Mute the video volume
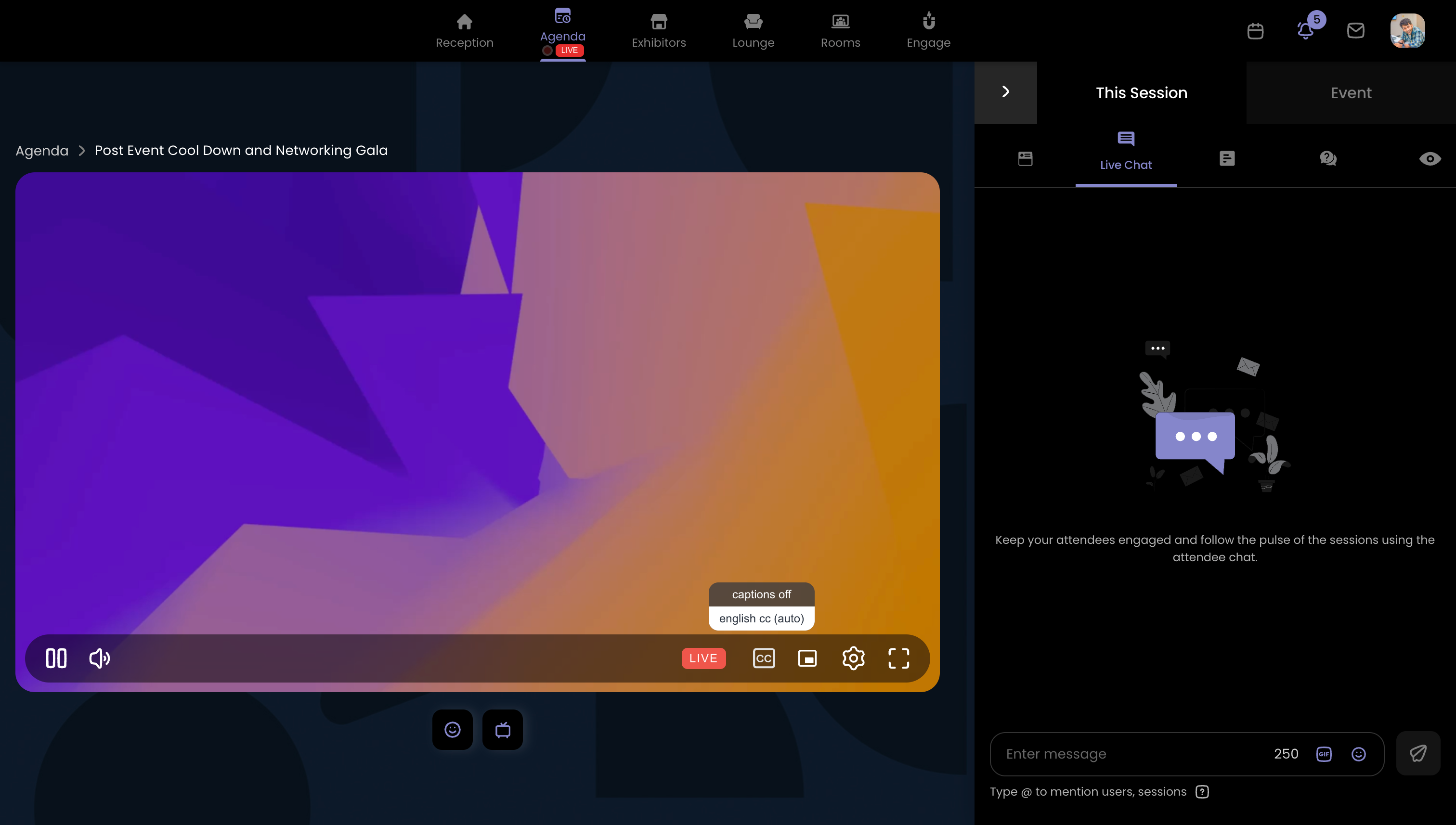 tap(100, 658)
